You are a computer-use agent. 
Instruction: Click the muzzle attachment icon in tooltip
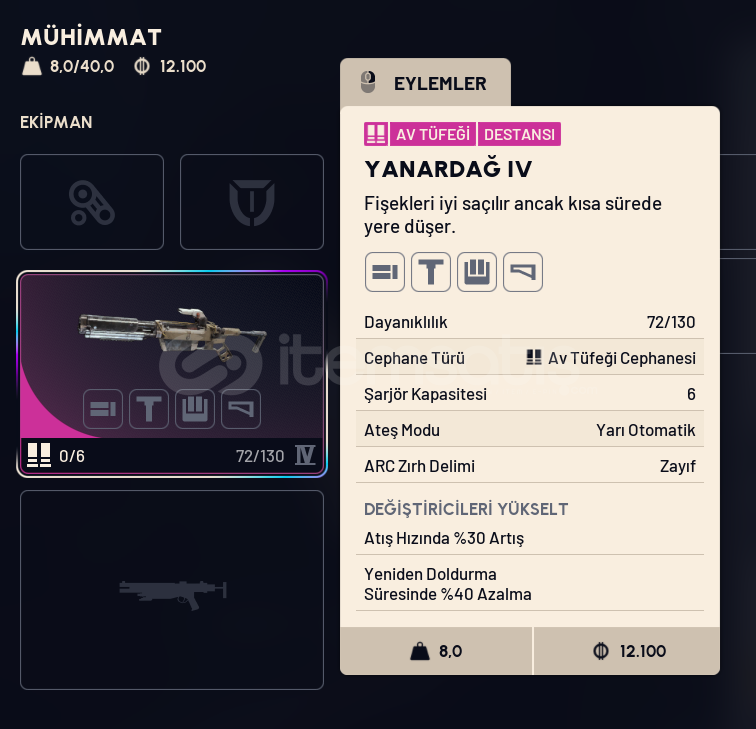click(384, 272)
